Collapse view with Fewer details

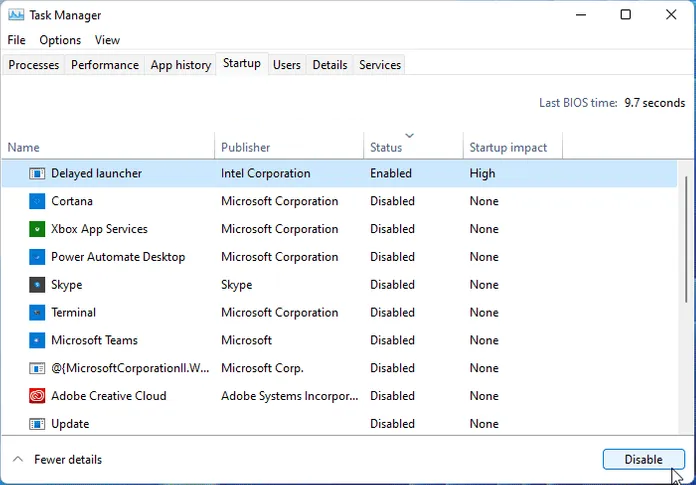58,459
